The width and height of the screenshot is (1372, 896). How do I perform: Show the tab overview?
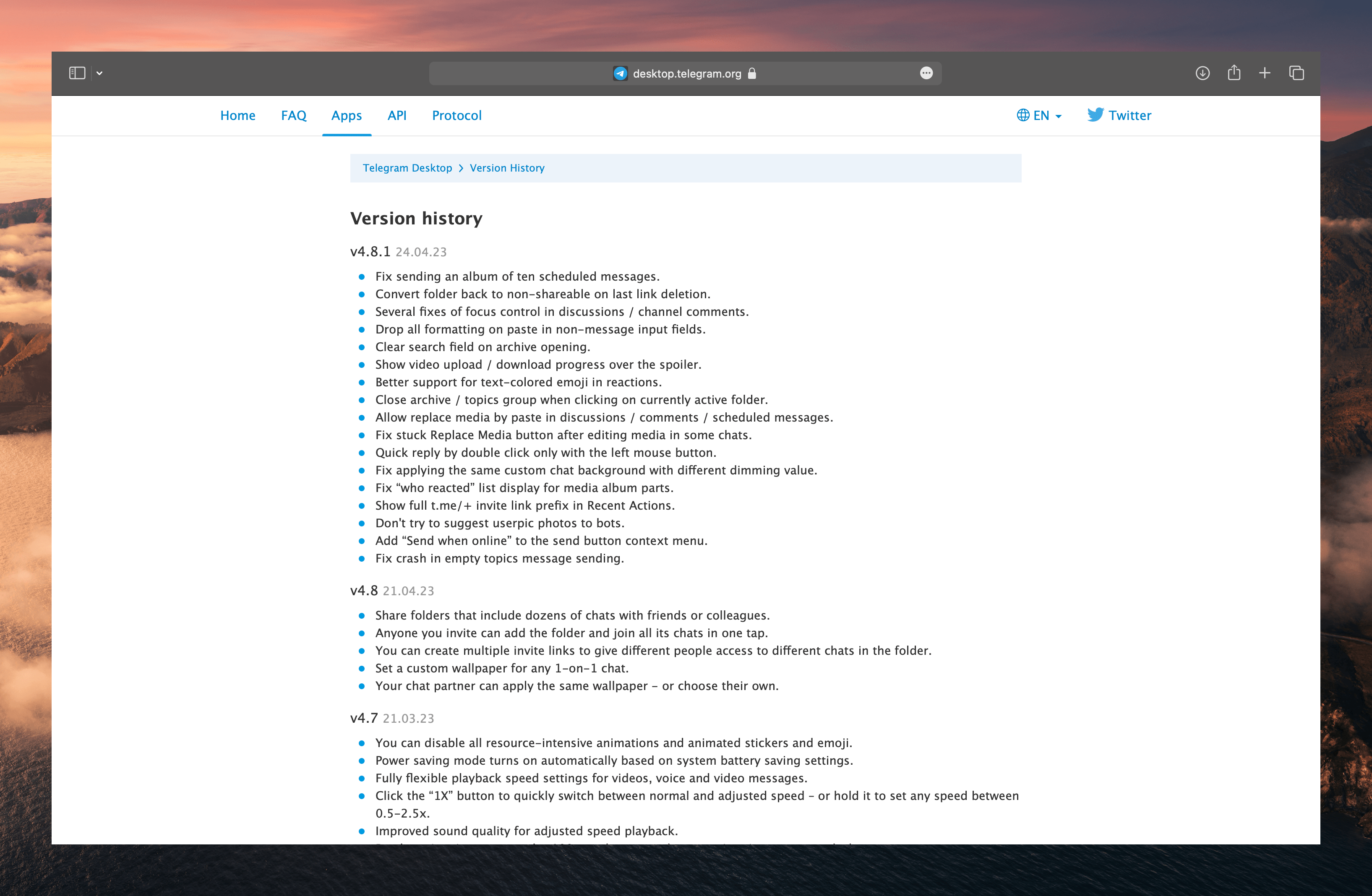click(x=1297, y=73)
